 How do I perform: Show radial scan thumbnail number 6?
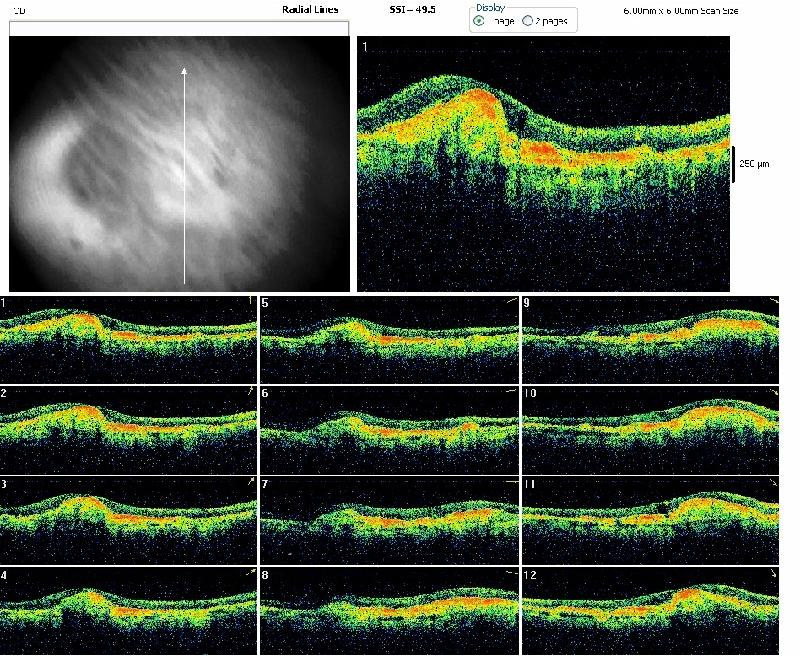[389, 429]
